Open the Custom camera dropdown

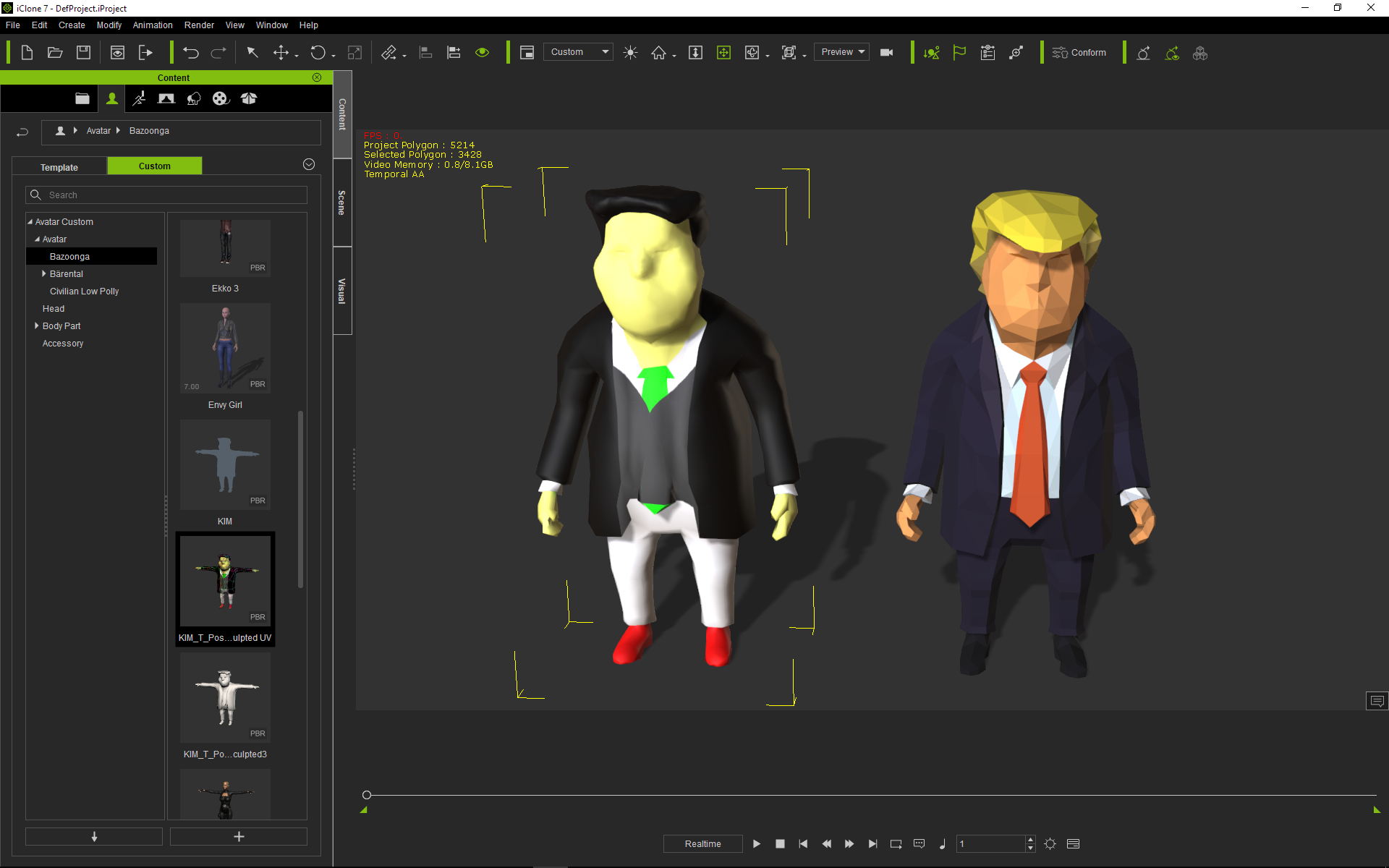[x=579, y=52]
